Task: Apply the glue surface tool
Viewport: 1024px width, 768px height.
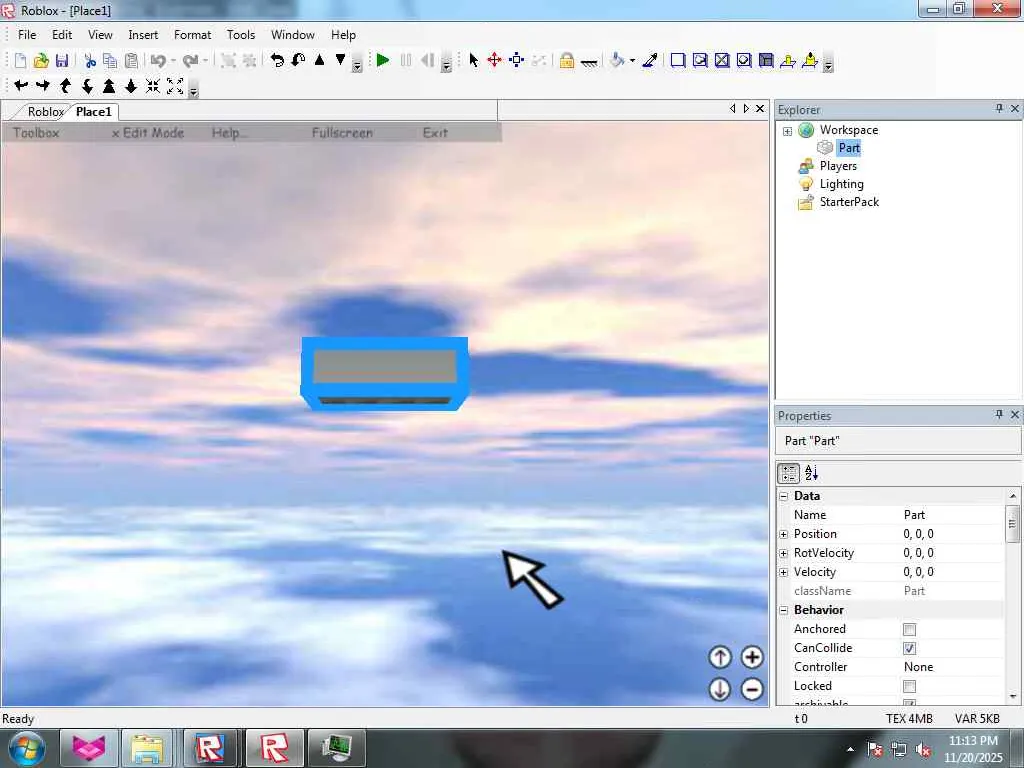Action: (x=700, y=61)
